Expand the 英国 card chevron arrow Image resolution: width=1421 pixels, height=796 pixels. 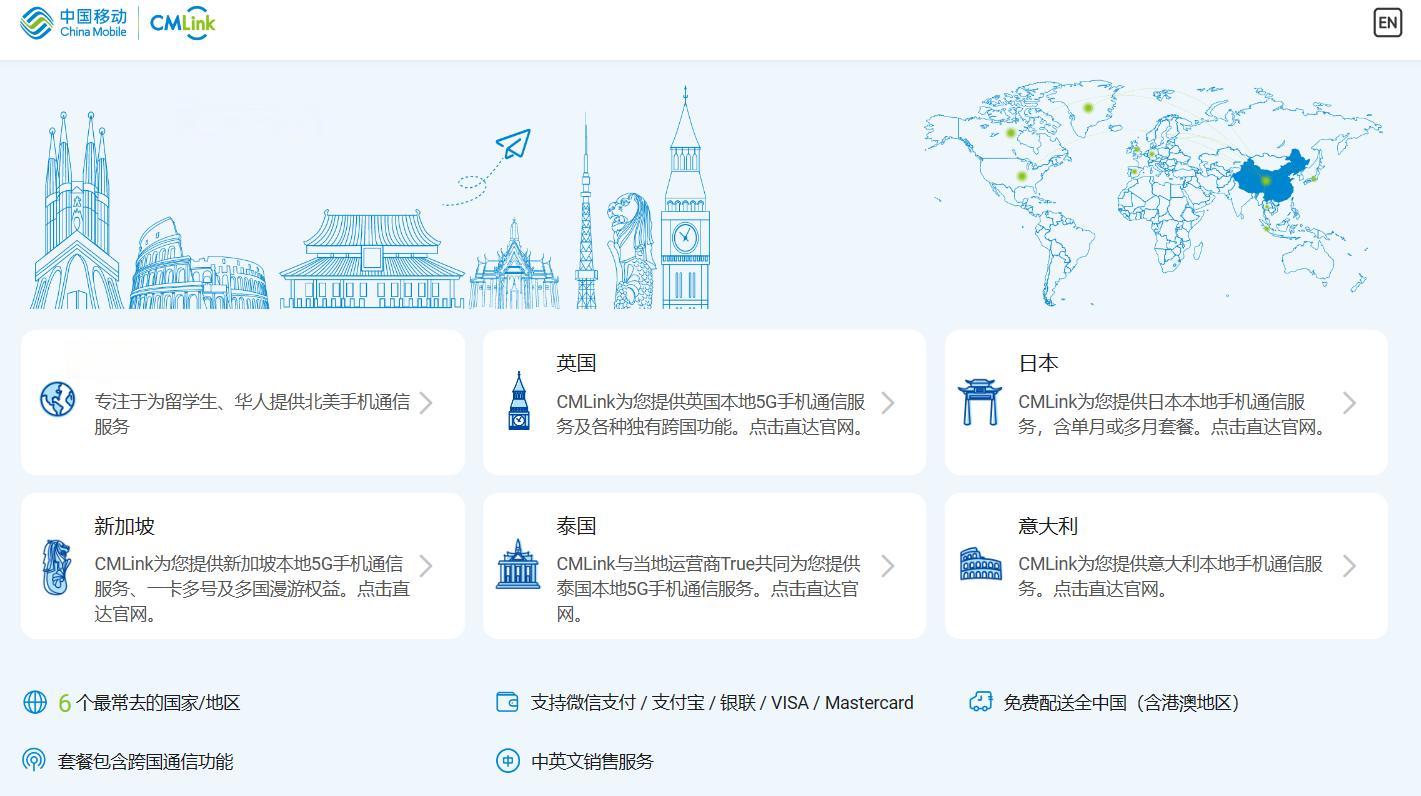(888, 403)
